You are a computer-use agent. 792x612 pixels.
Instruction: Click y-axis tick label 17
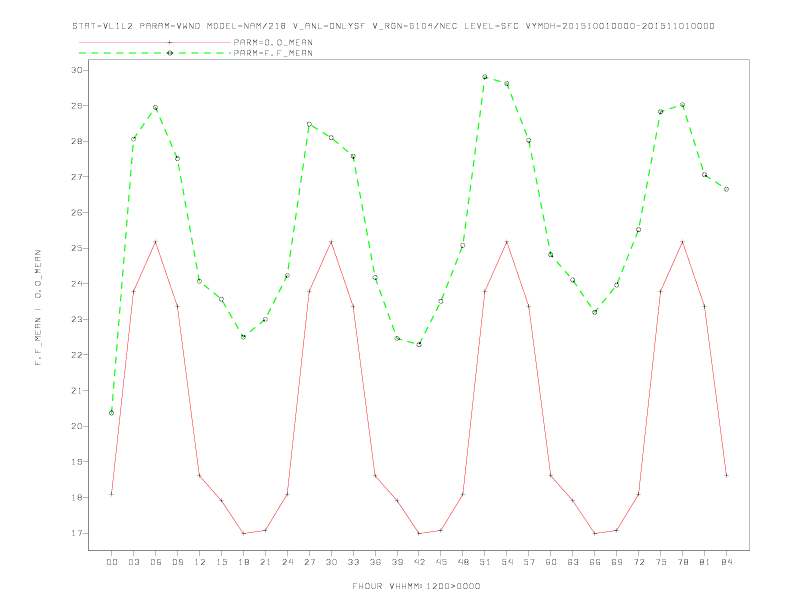pos(76,533)
